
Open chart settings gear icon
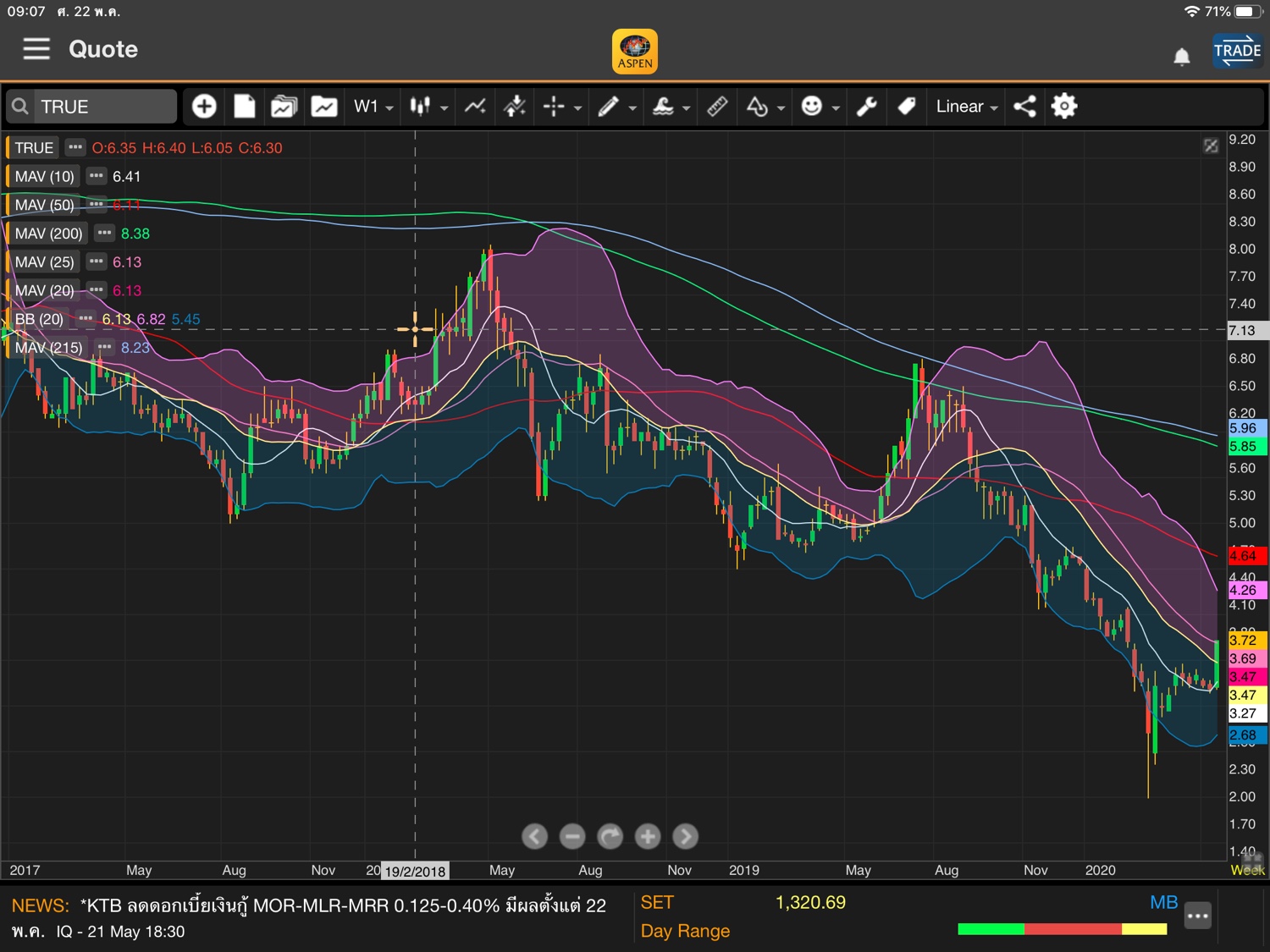[1064, 107]
